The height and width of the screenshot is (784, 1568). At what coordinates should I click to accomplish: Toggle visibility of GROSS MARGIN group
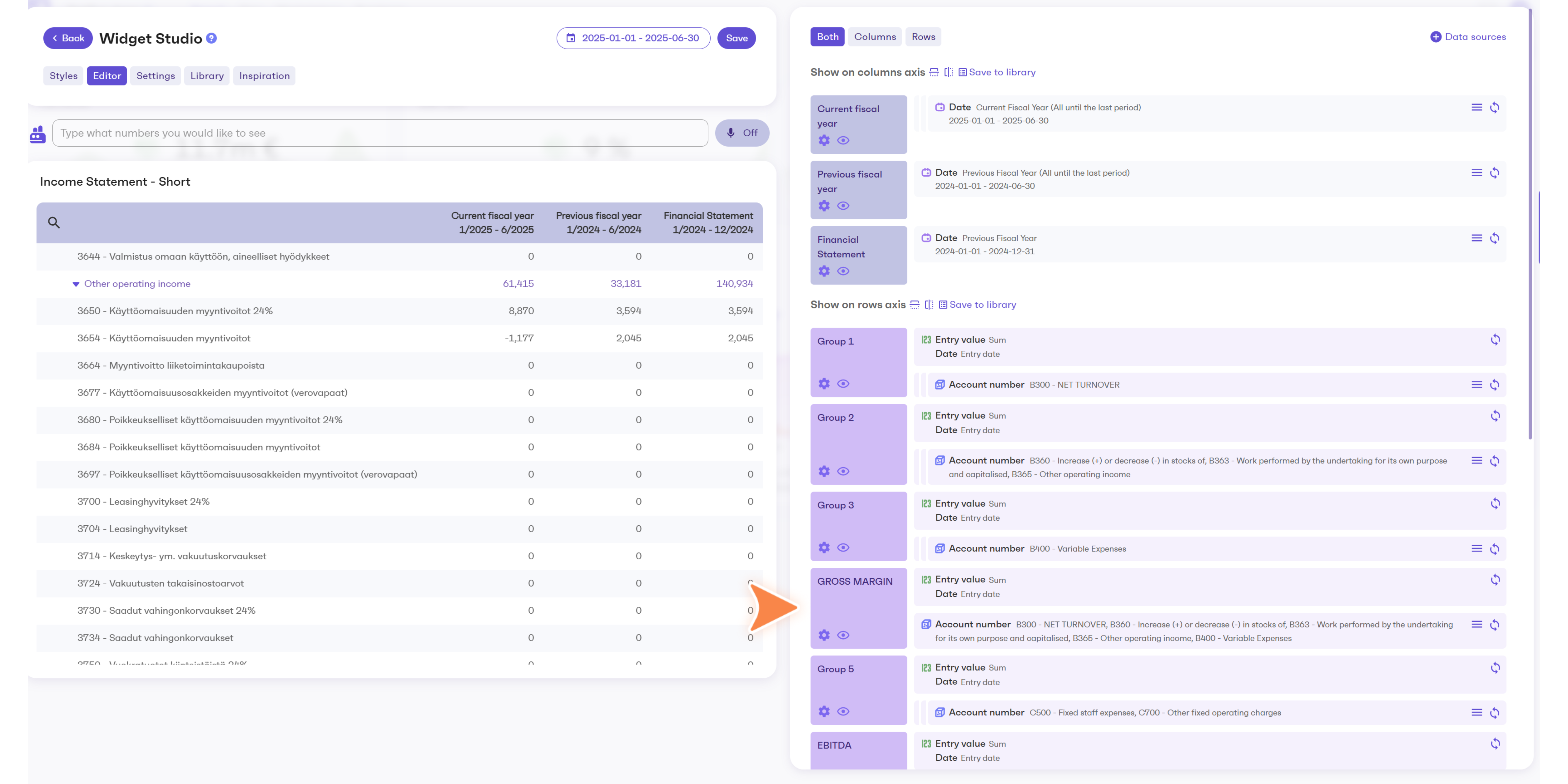(843, 635)
